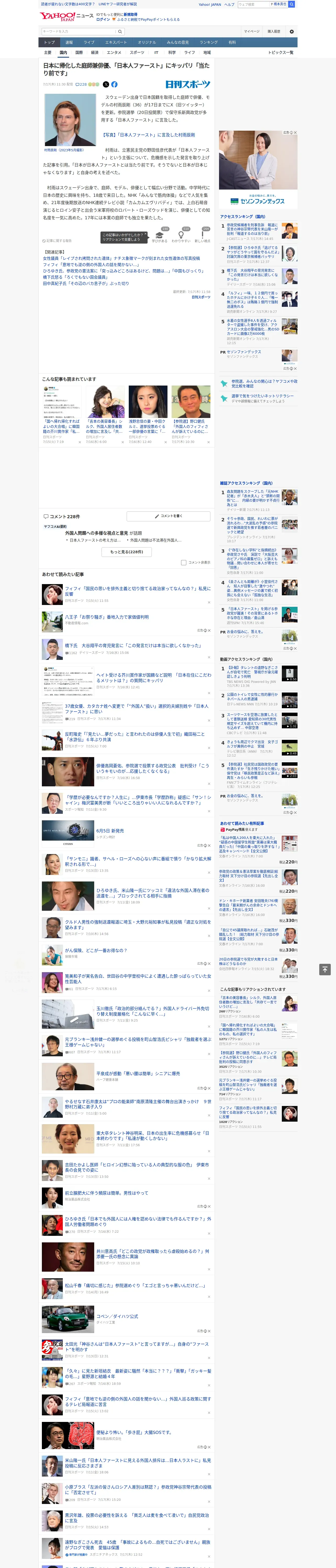Open the ランキング tab
The width and height of the screenshot is (336, 1568).
coord(209,43)
